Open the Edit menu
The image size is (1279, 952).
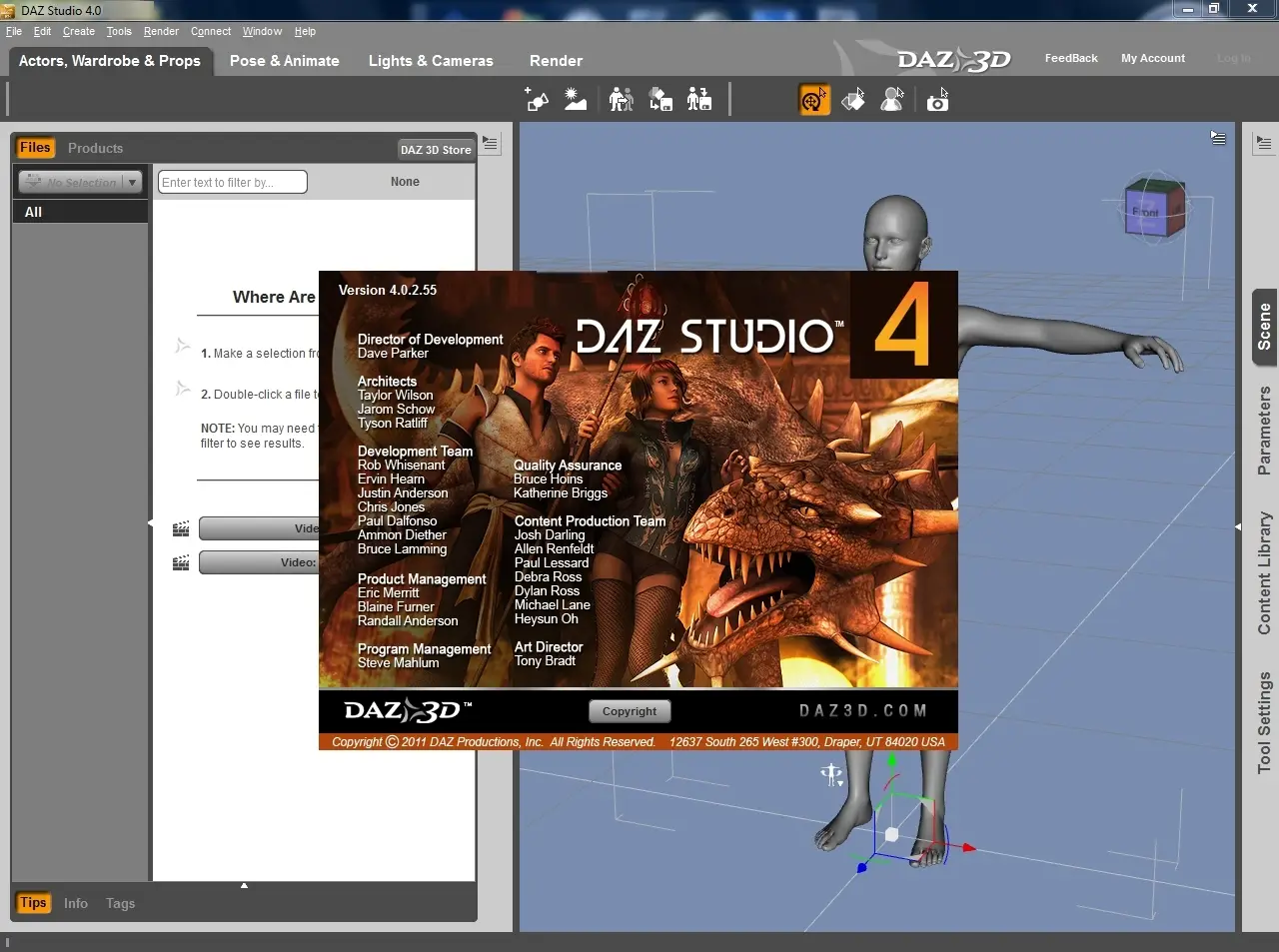(42, 31)
